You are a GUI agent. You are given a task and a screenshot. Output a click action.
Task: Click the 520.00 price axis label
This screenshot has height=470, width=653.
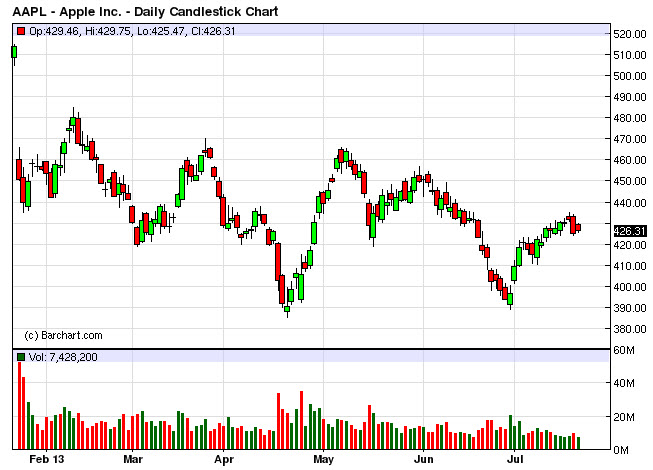(x=630, y=34)
